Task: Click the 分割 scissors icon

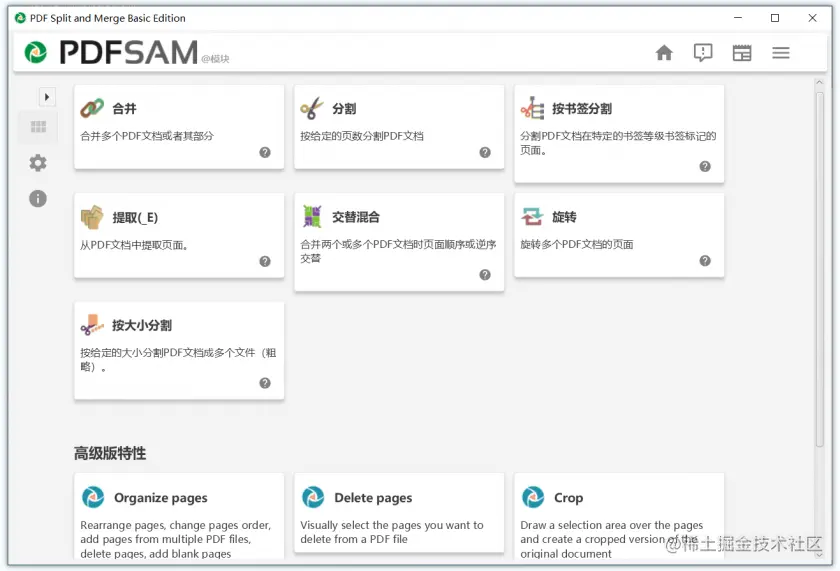Action: click(x=312, y=108)
